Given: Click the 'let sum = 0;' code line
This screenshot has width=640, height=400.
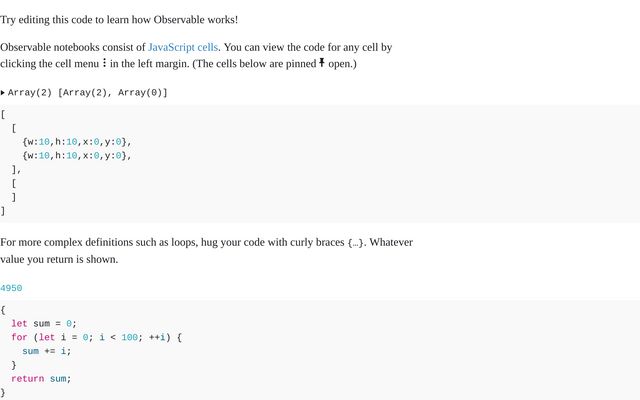Looking at the screenshot, I should (44, 323).
